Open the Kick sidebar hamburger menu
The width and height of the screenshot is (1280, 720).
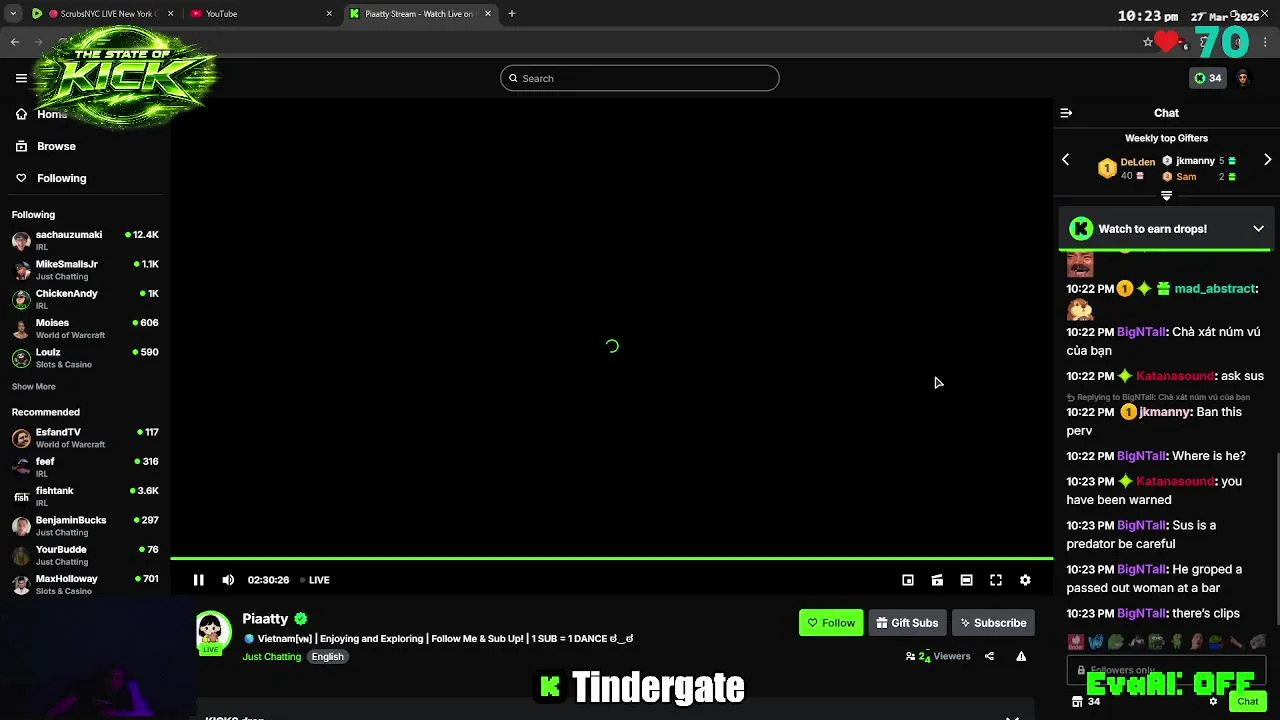point(21,78)
